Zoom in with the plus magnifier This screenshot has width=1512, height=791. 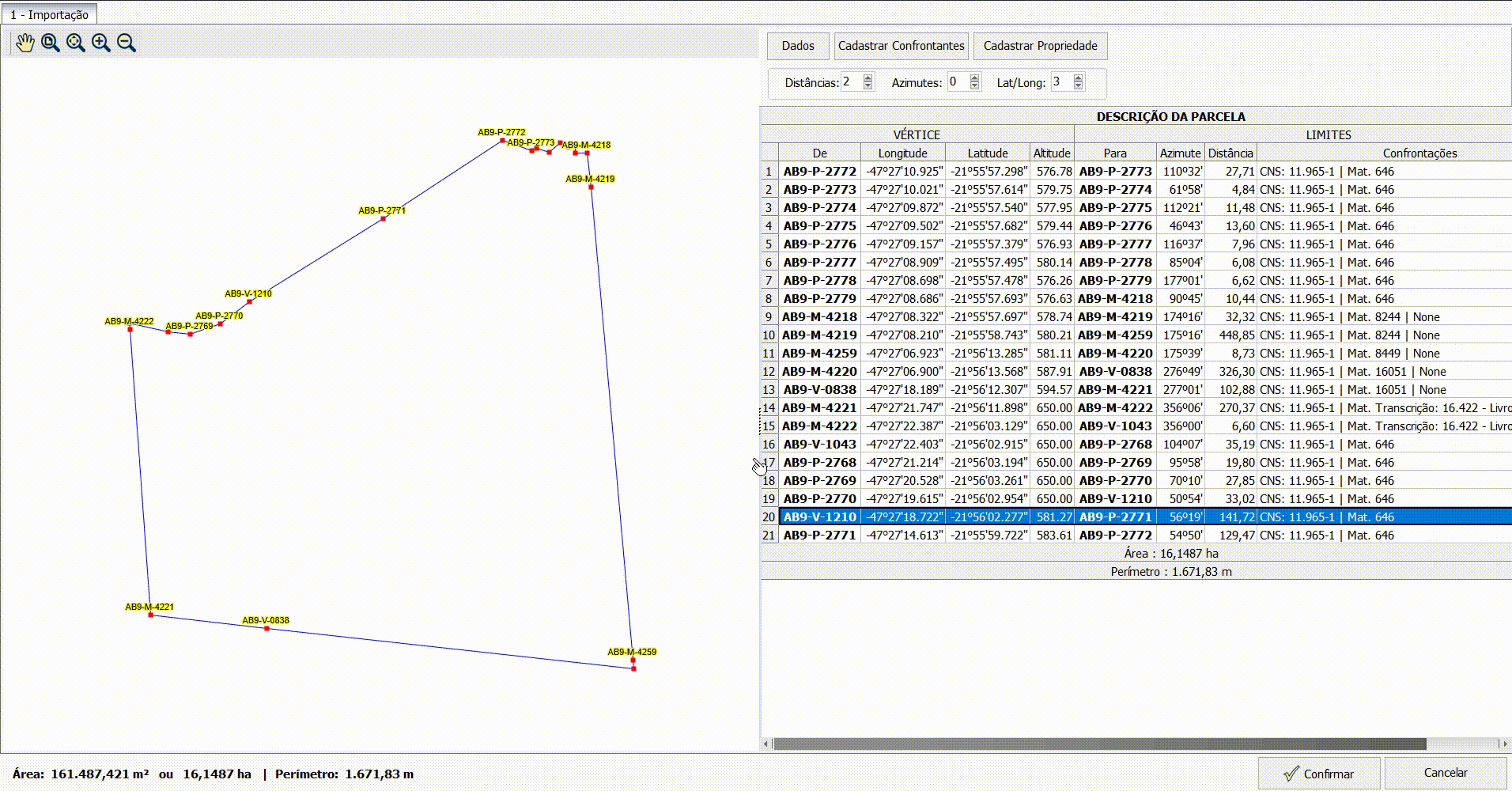coord(101,43)
